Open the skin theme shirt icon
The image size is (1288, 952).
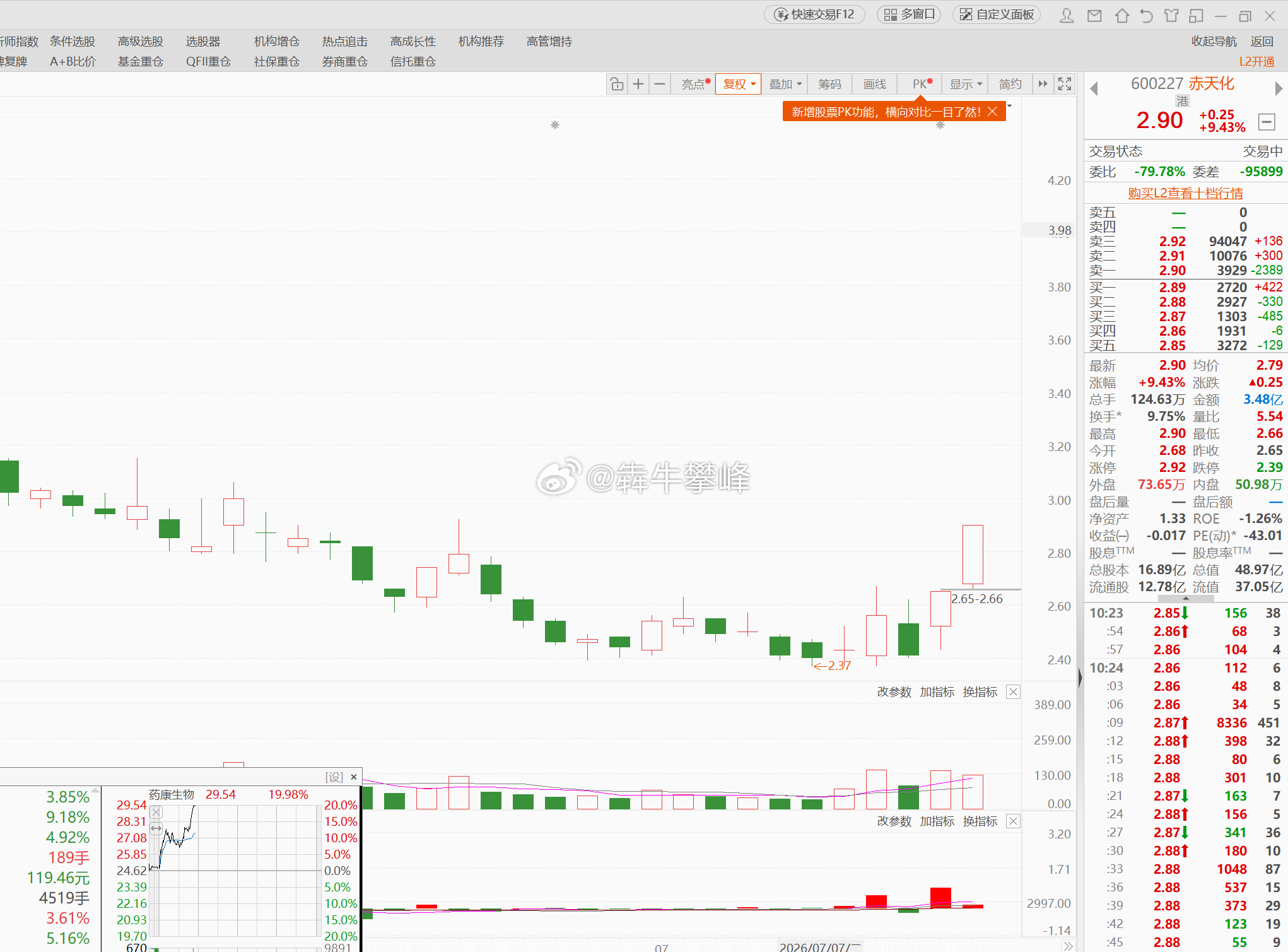(1171, 15)
